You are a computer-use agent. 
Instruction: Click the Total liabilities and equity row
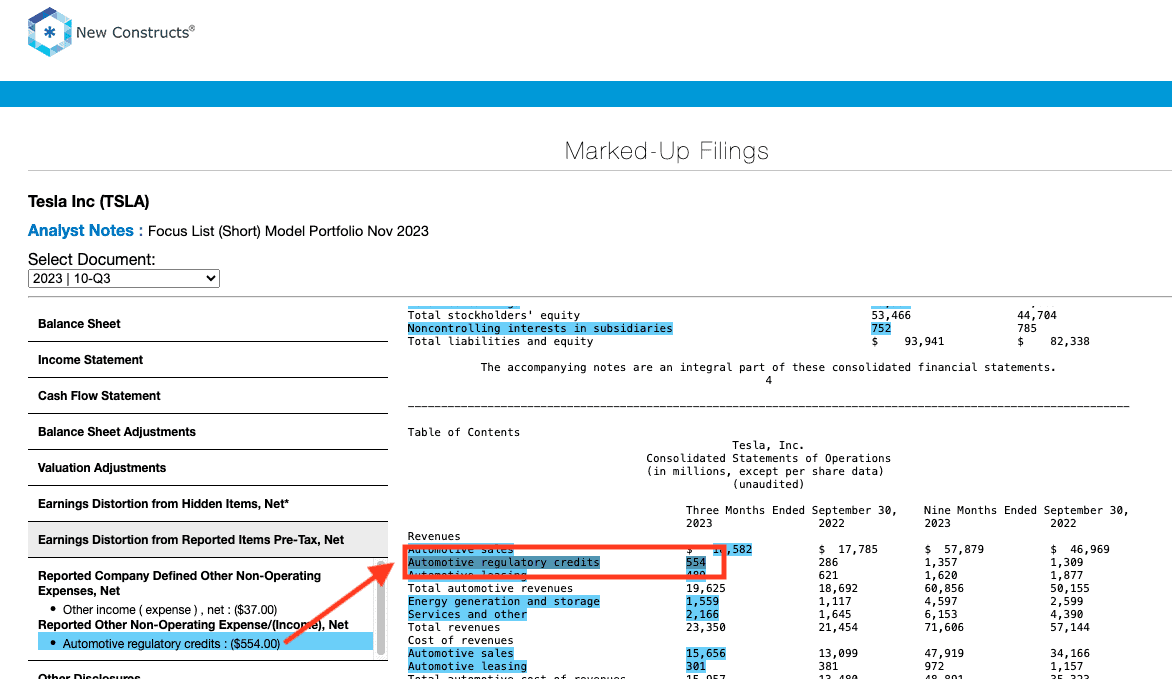[748, 341]
